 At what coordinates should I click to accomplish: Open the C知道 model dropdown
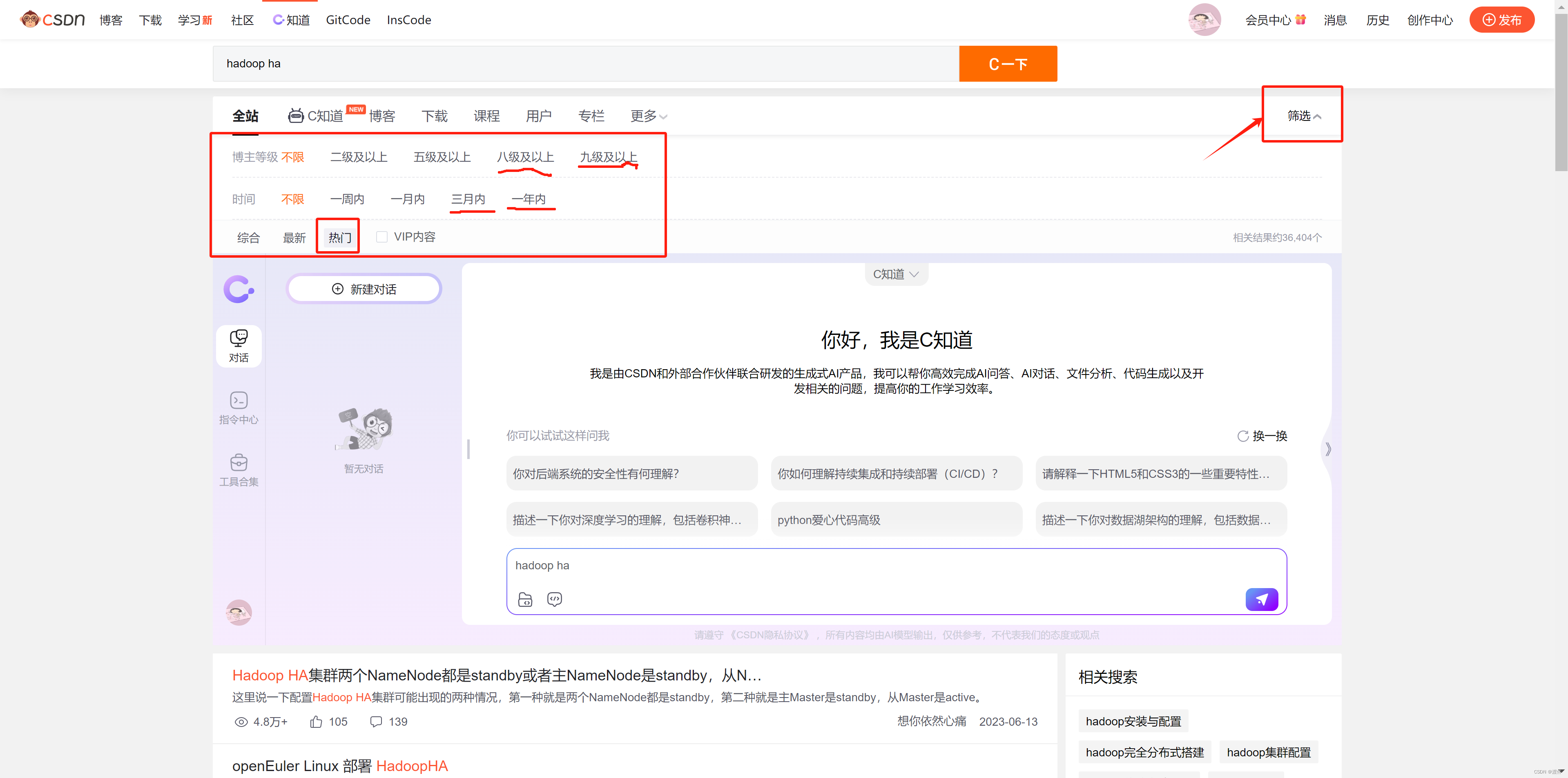895,274
